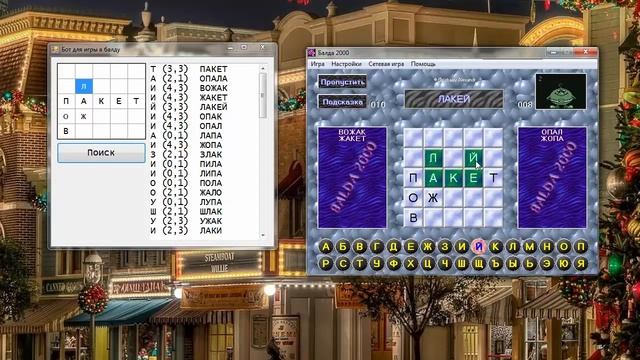Pick letter Х on Balda keyboard

point(411,264)
